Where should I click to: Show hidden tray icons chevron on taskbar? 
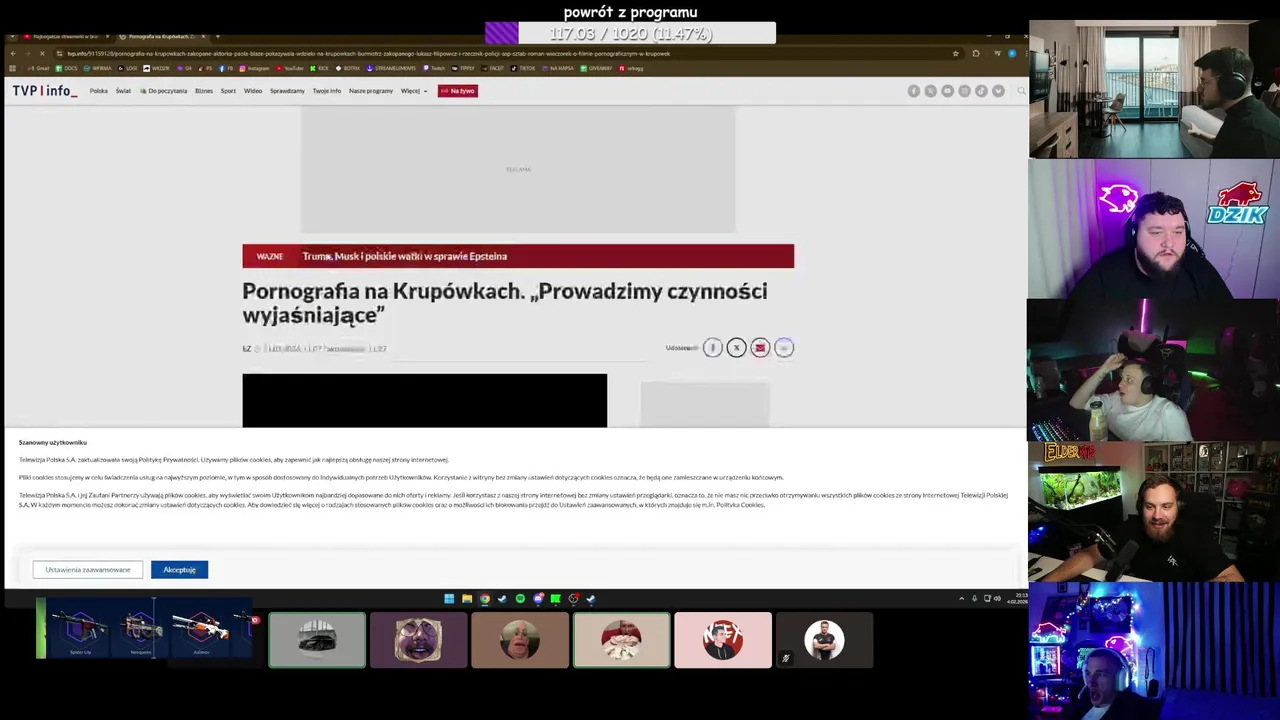(961, 599)
